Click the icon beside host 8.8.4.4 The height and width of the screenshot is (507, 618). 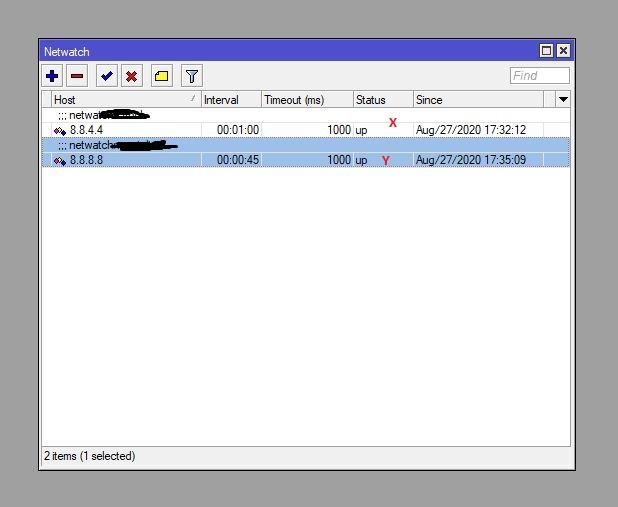coord(60,131)
